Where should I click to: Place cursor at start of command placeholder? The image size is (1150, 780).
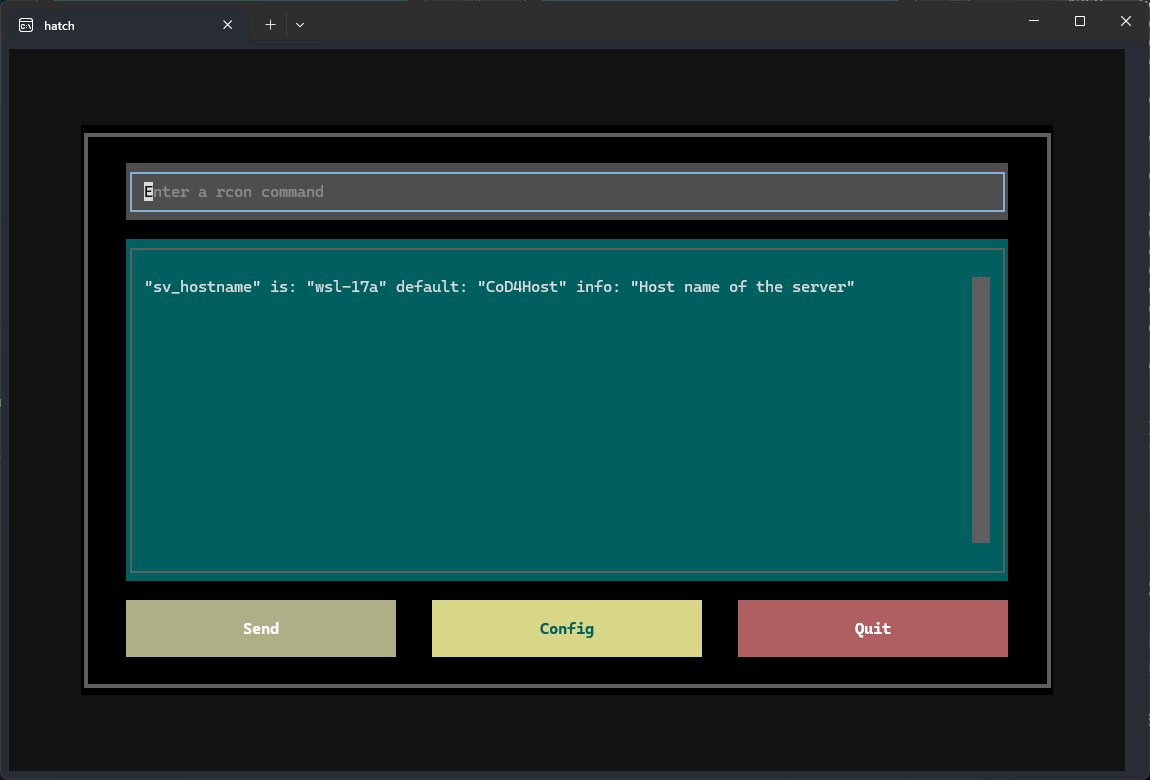coord(146,192)
